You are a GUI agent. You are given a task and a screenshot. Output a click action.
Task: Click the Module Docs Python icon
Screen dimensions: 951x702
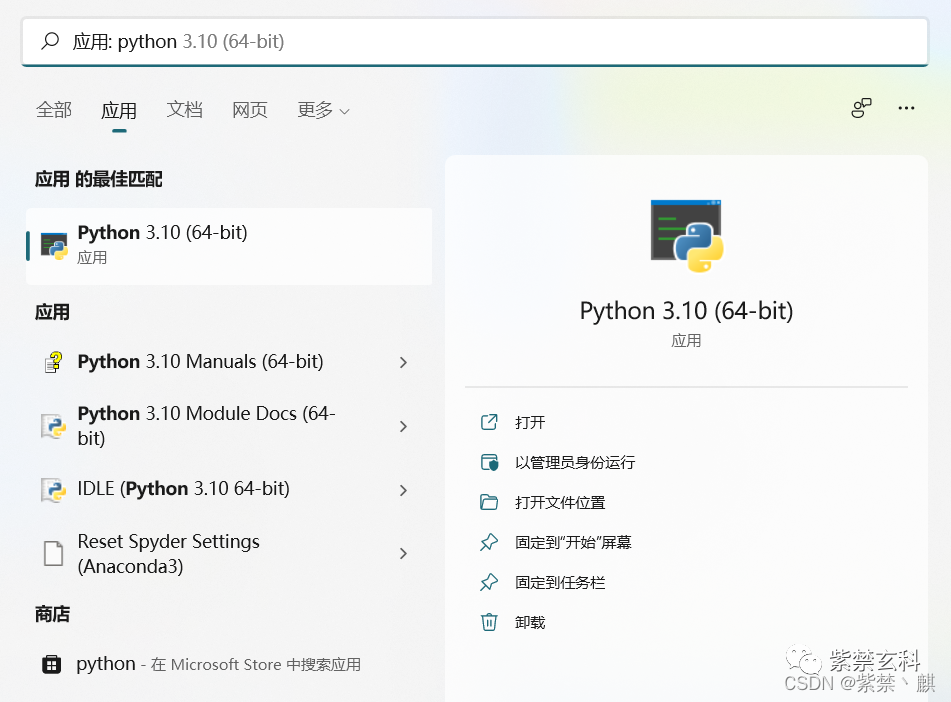pos(53,426)
